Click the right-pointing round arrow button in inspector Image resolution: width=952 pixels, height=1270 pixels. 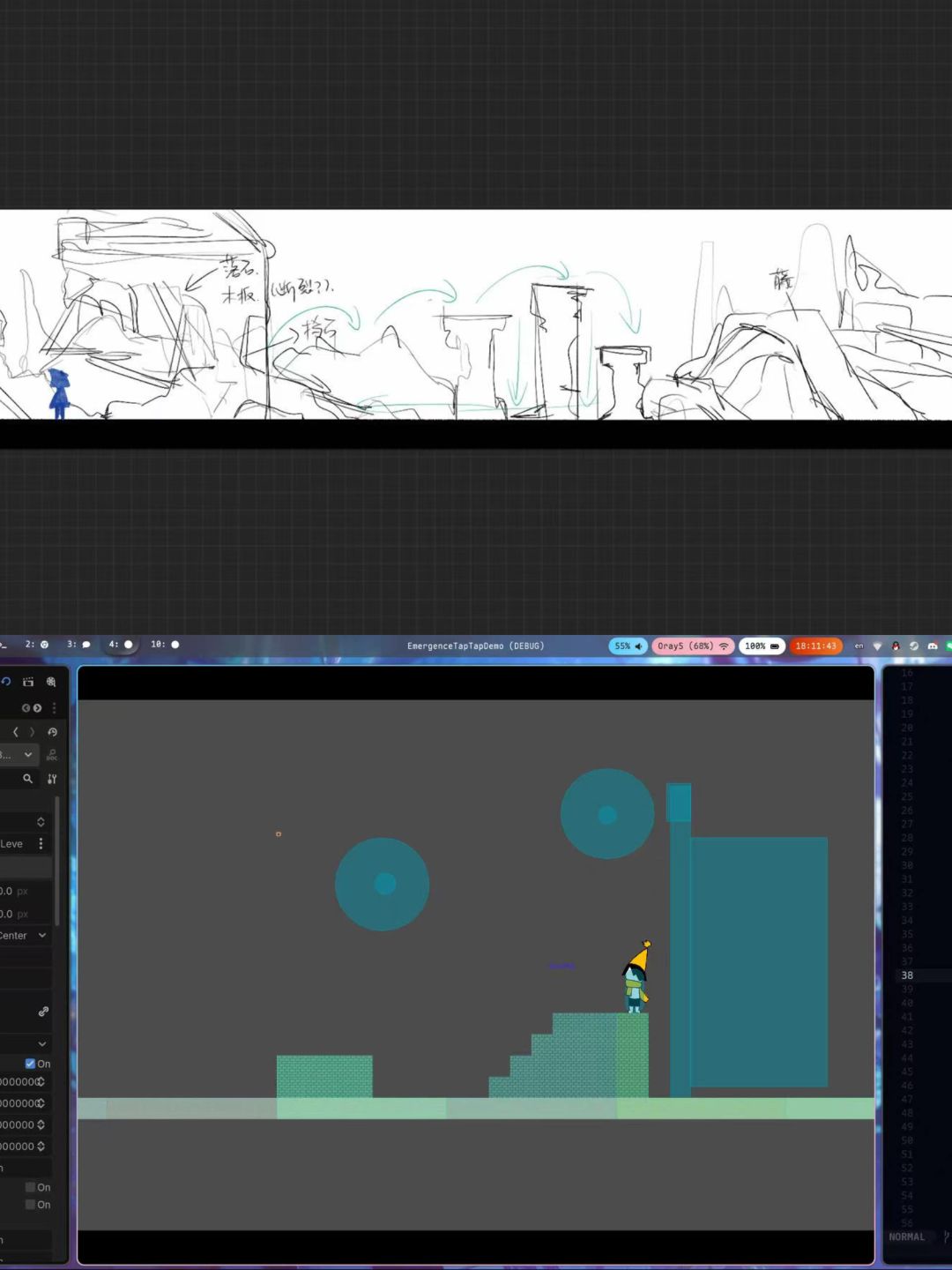(37, 707)
